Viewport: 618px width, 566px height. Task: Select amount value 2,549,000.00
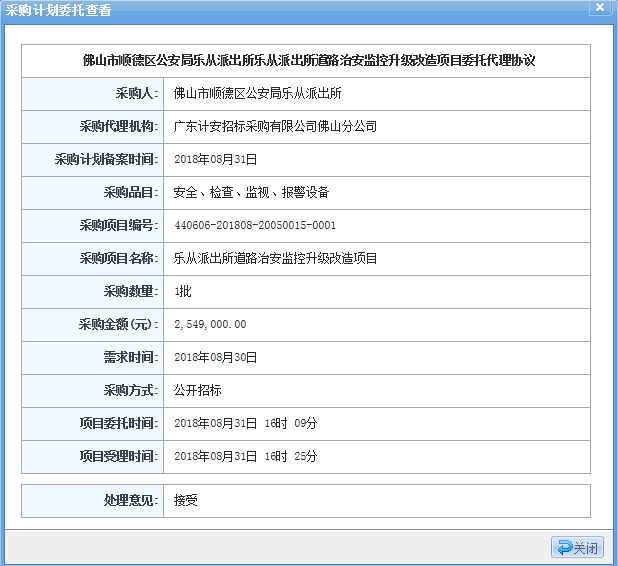[x=210, y=324]
